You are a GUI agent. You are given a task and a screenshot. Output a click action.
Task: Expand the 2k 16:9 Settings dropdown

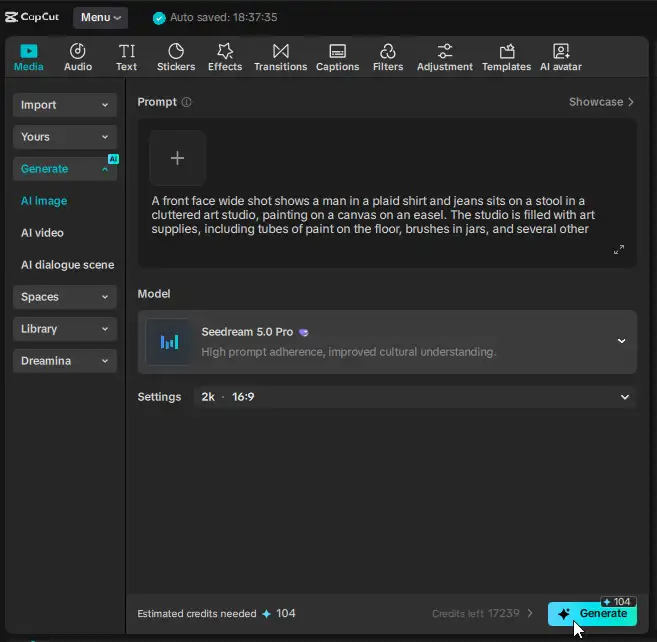[x=414, y=397]
